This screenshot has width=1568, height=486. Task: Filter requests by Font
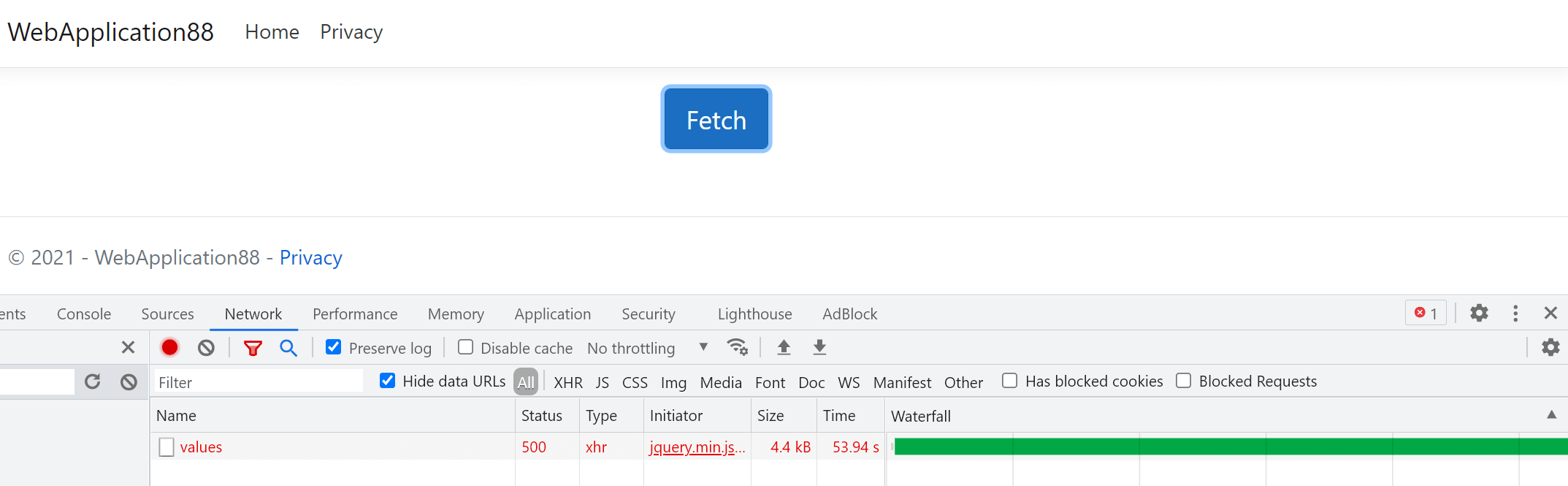coord(770,382)
